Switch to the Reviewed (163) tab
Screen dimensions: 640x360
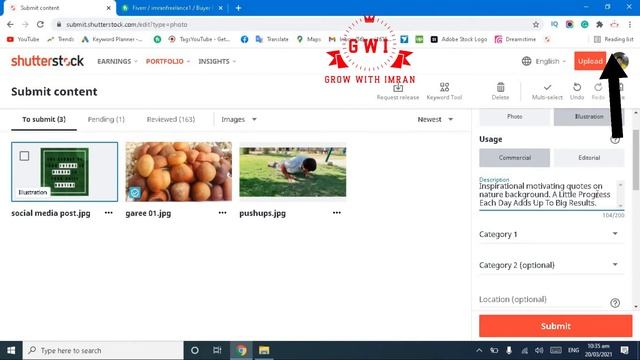[x=171, y=120]
